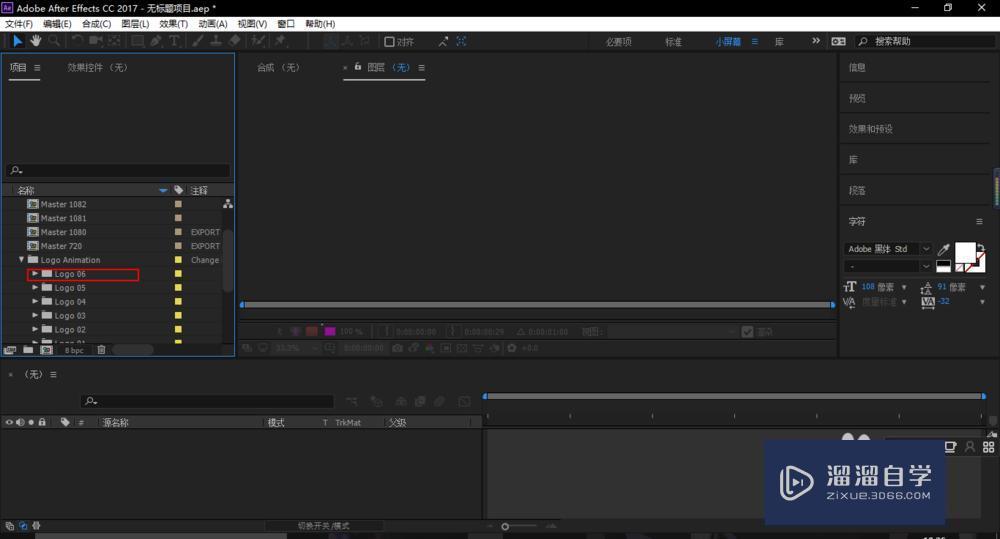
Task: Open the 合成(C) menu
Action: (x=96, y=24)
